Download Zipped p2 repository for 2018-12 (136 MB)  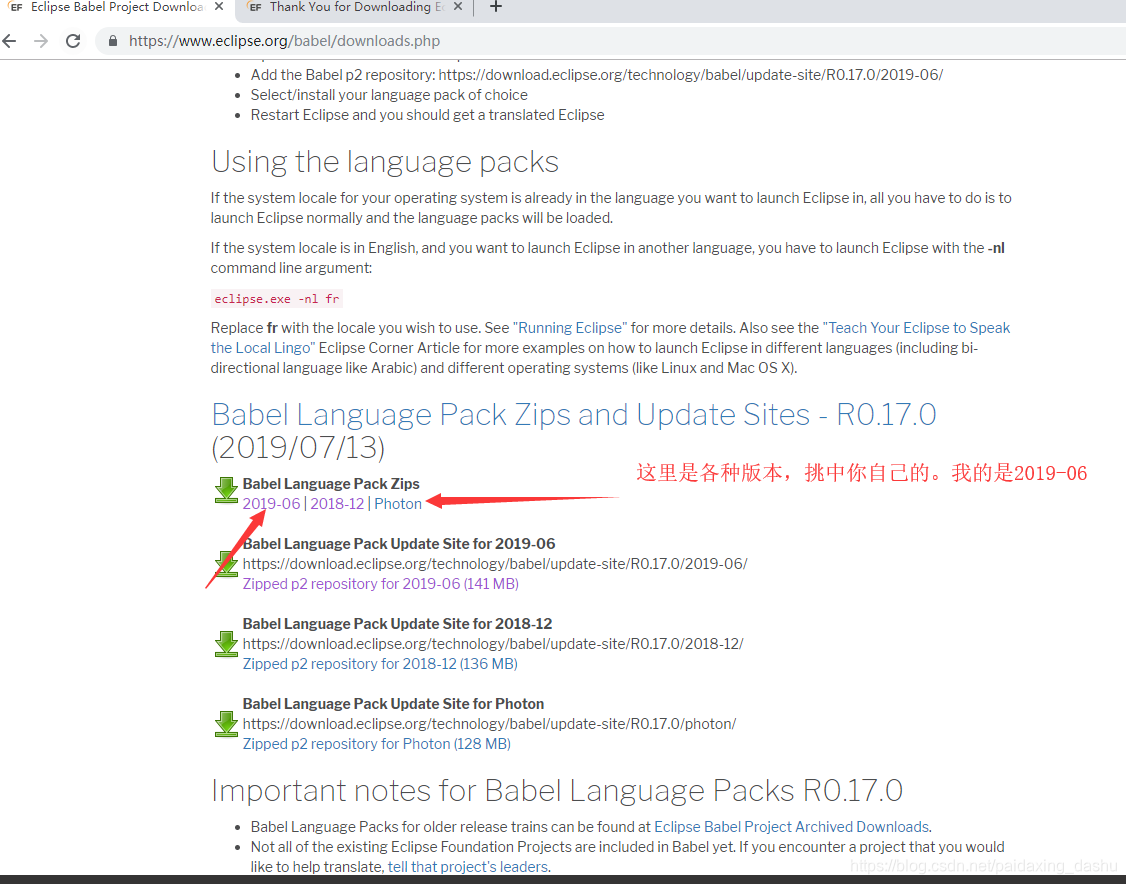point(380,664)
